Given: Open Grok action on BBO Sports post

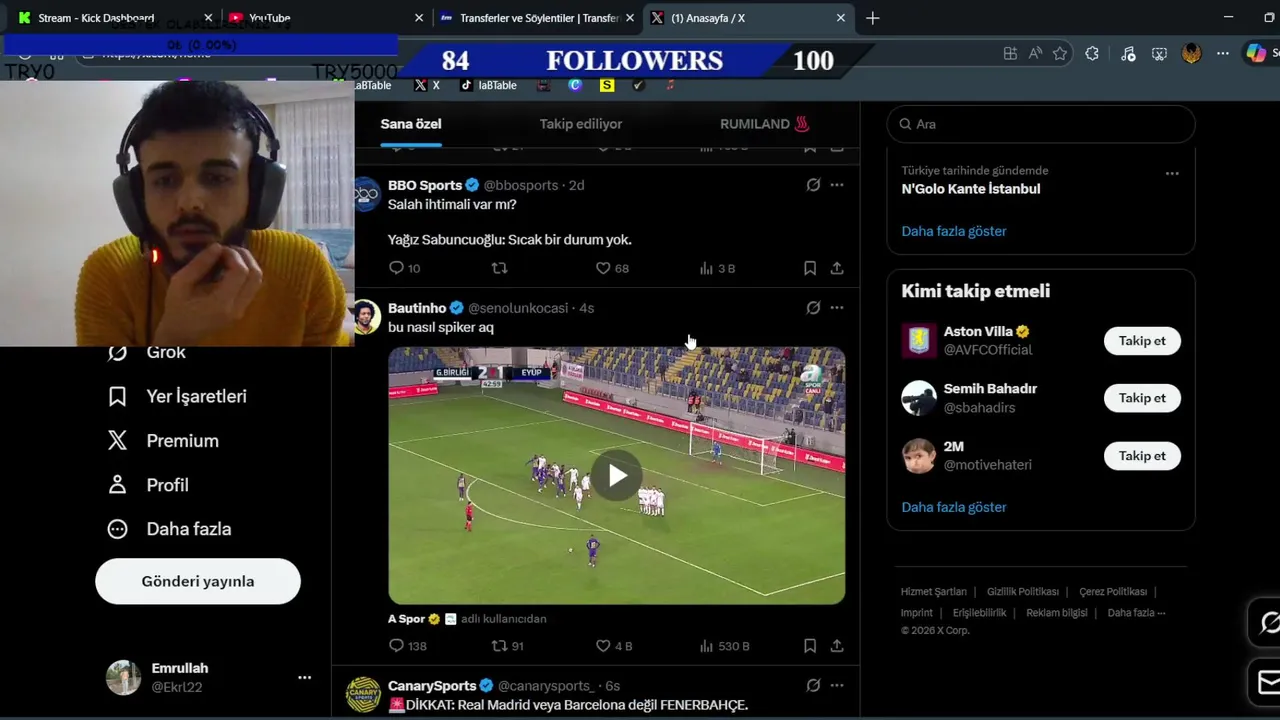Looking at the screenshot, I should click(813, 185).
